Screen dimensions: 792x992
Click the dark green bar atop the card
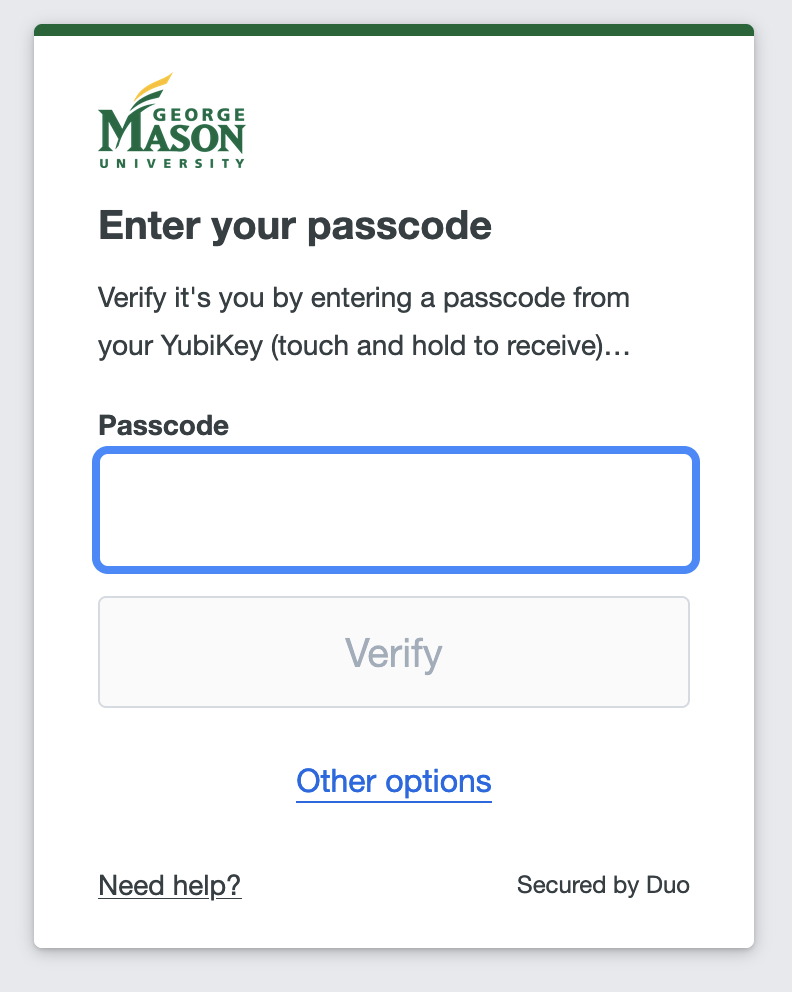click(x=394, y=30)
